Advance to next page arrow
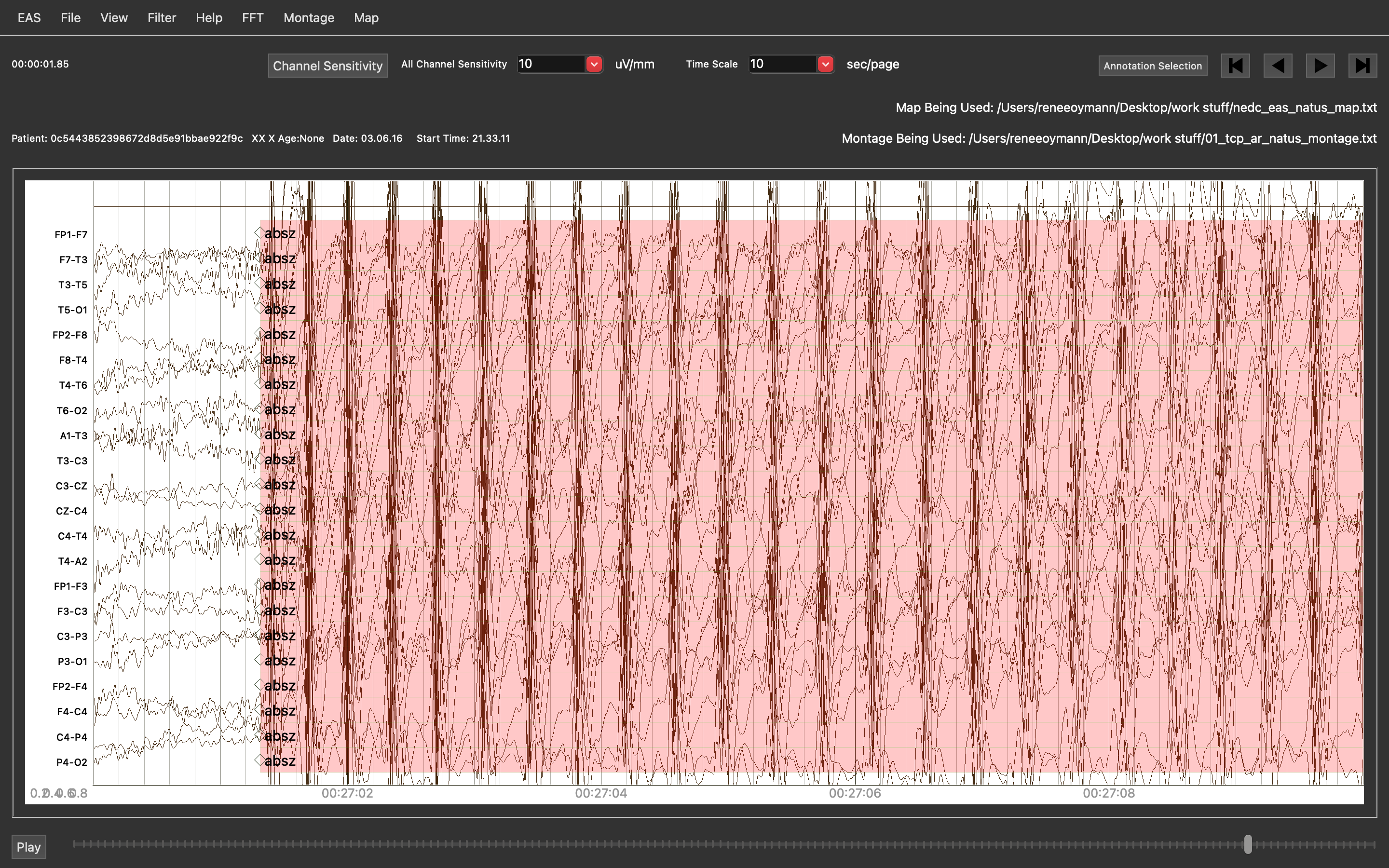1389x868 pixels. (1320, 66)
